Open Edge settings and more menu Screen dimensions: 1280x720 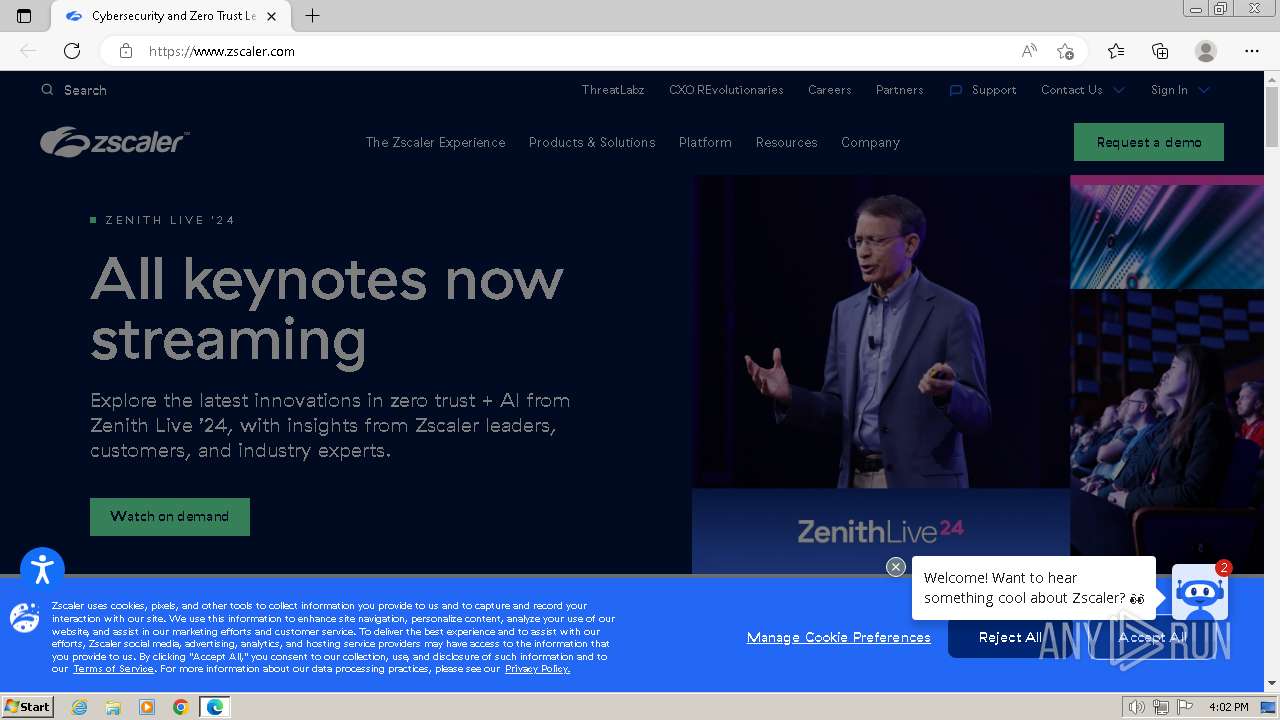(1252, 51)
